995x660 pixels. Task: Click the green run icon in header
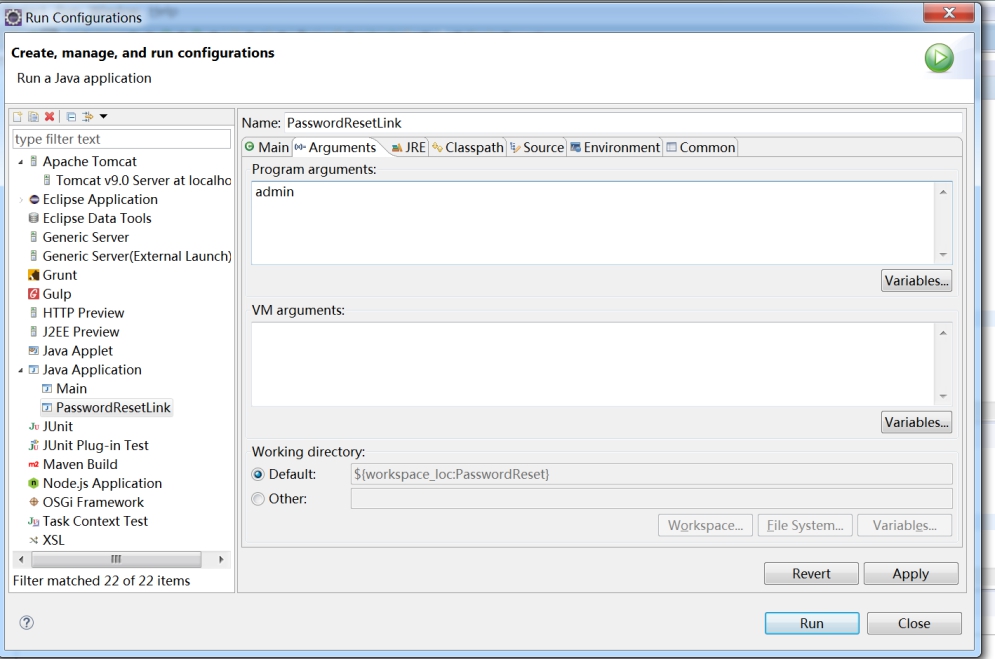coord(939,58)
